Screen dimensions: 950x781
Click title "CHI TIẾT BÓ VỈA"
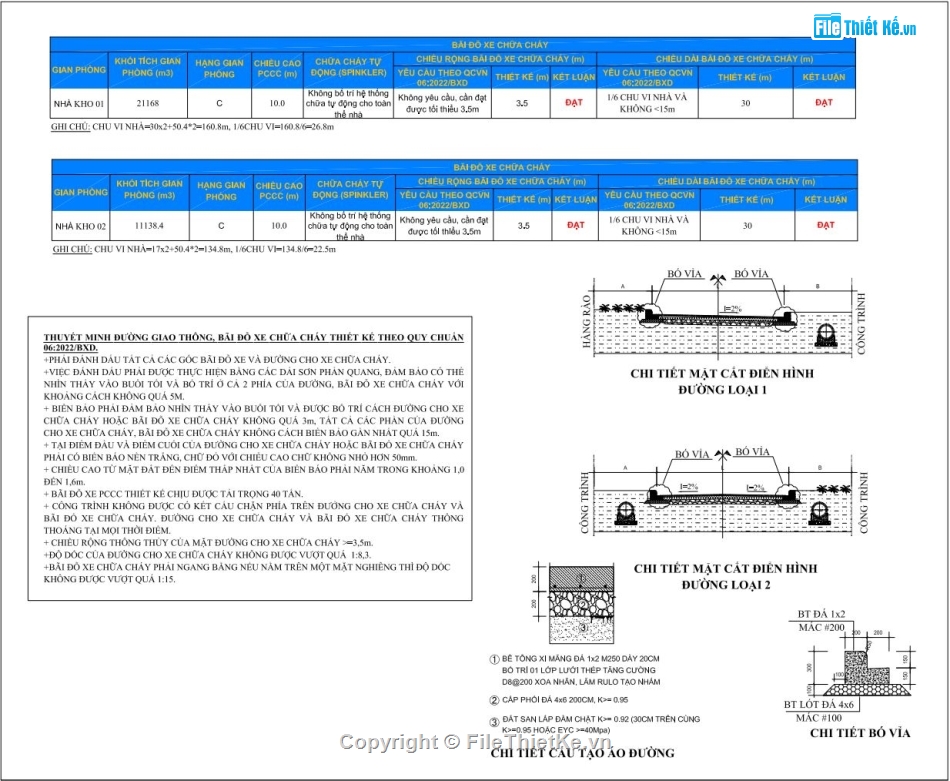[860, 733]
